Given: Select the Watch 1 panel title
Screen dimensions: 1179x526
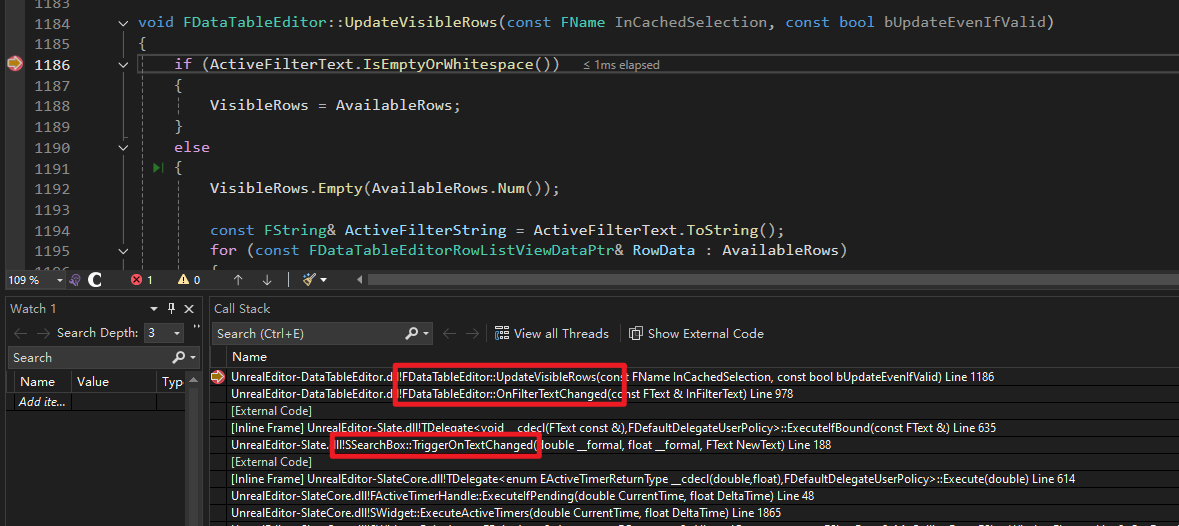Looking at the screenshot, I should click(33, 308).
